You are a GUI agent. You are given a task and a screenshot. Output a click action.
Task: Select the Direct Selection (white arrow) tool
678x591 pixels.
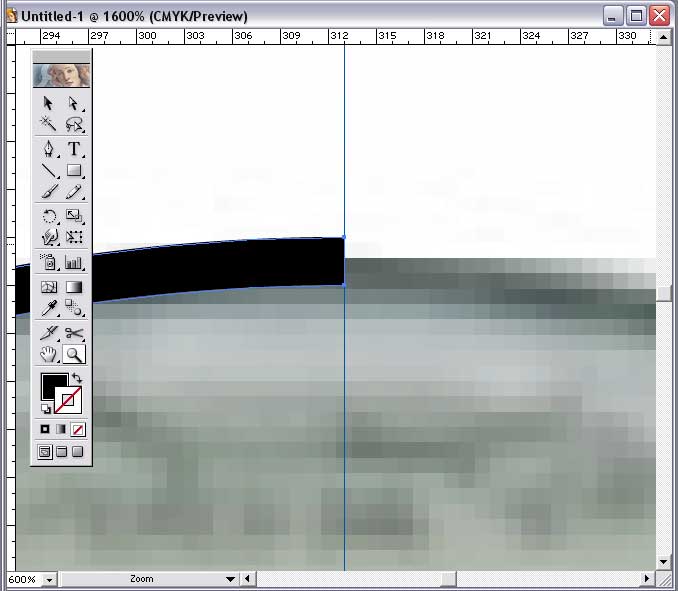[x=74, y=103]
